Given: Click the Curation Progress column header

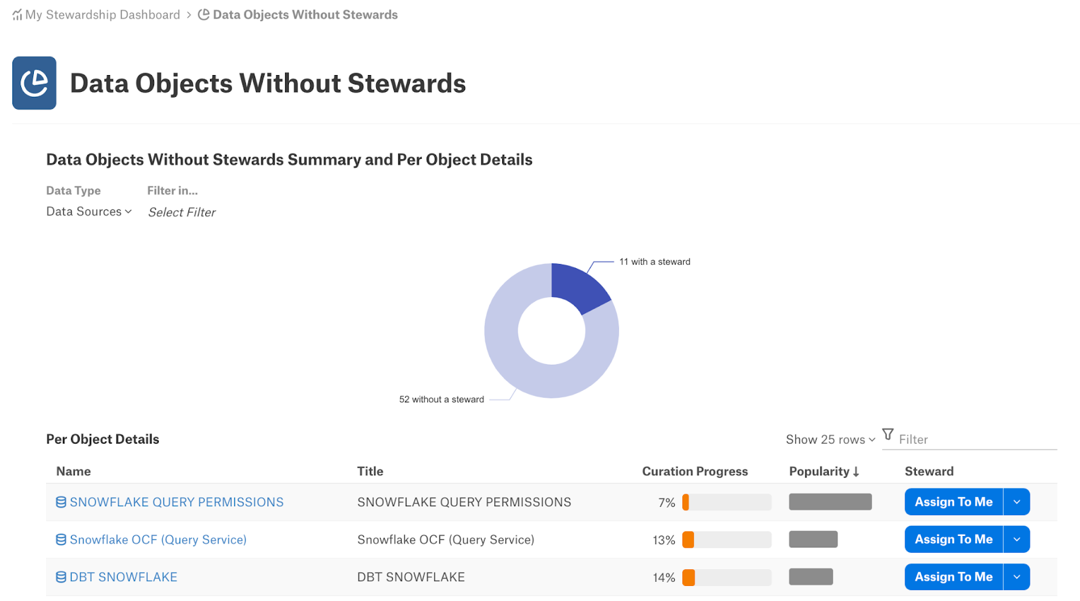Looking at the screenshot, I should click(695, 472).
